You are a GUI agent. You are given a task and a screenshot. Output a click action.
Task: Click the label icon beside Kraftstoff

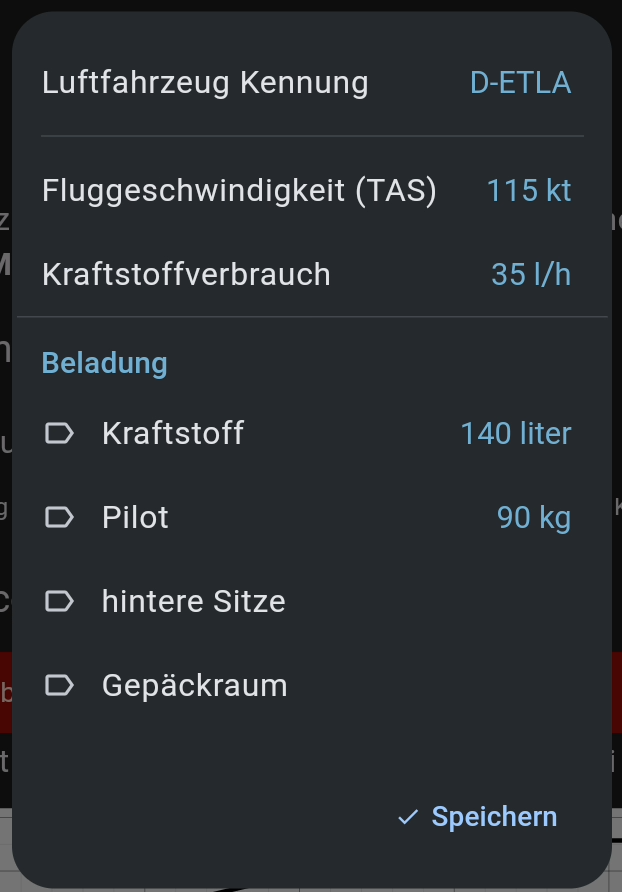pos(60,434)
